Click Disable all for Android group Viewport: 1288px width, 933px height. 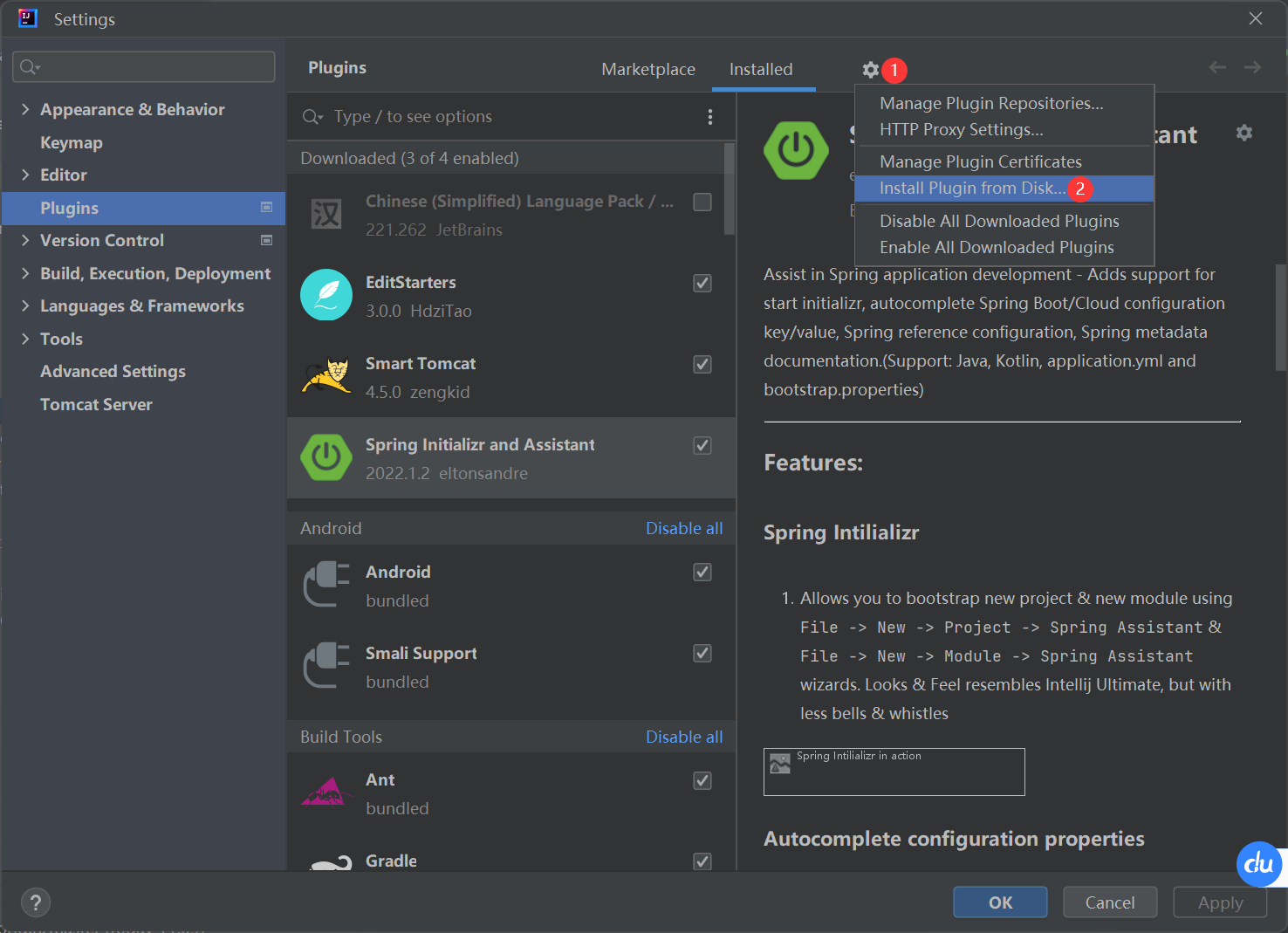[684, 528]
